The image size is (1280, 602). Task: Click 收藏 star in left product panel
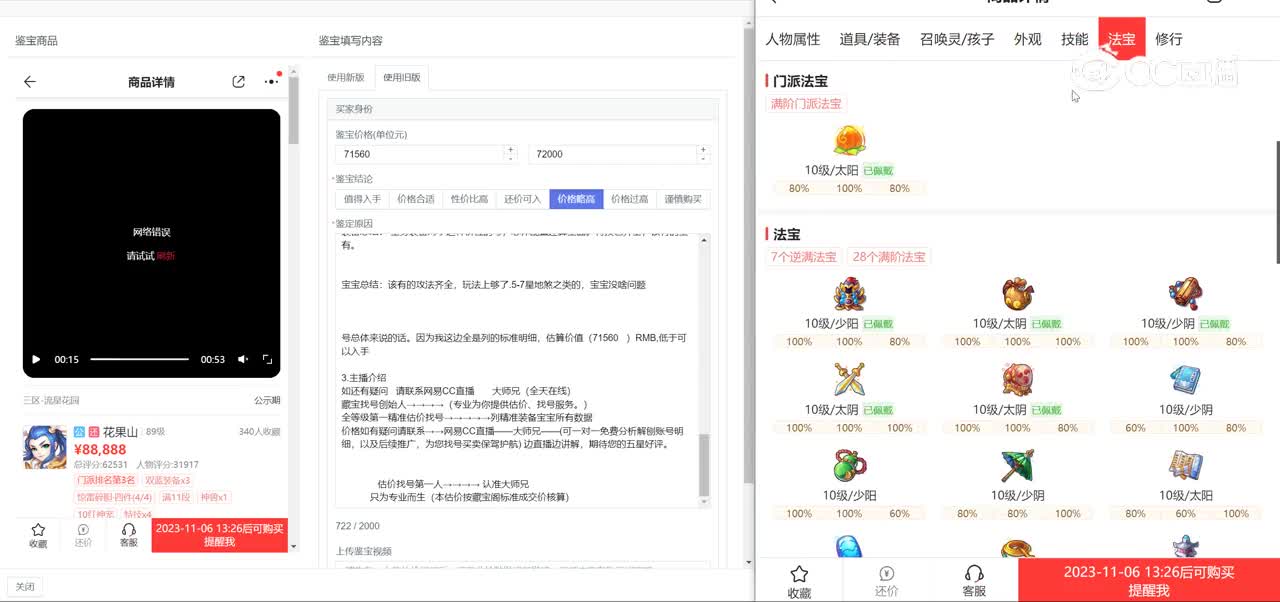tap(38, 535)
